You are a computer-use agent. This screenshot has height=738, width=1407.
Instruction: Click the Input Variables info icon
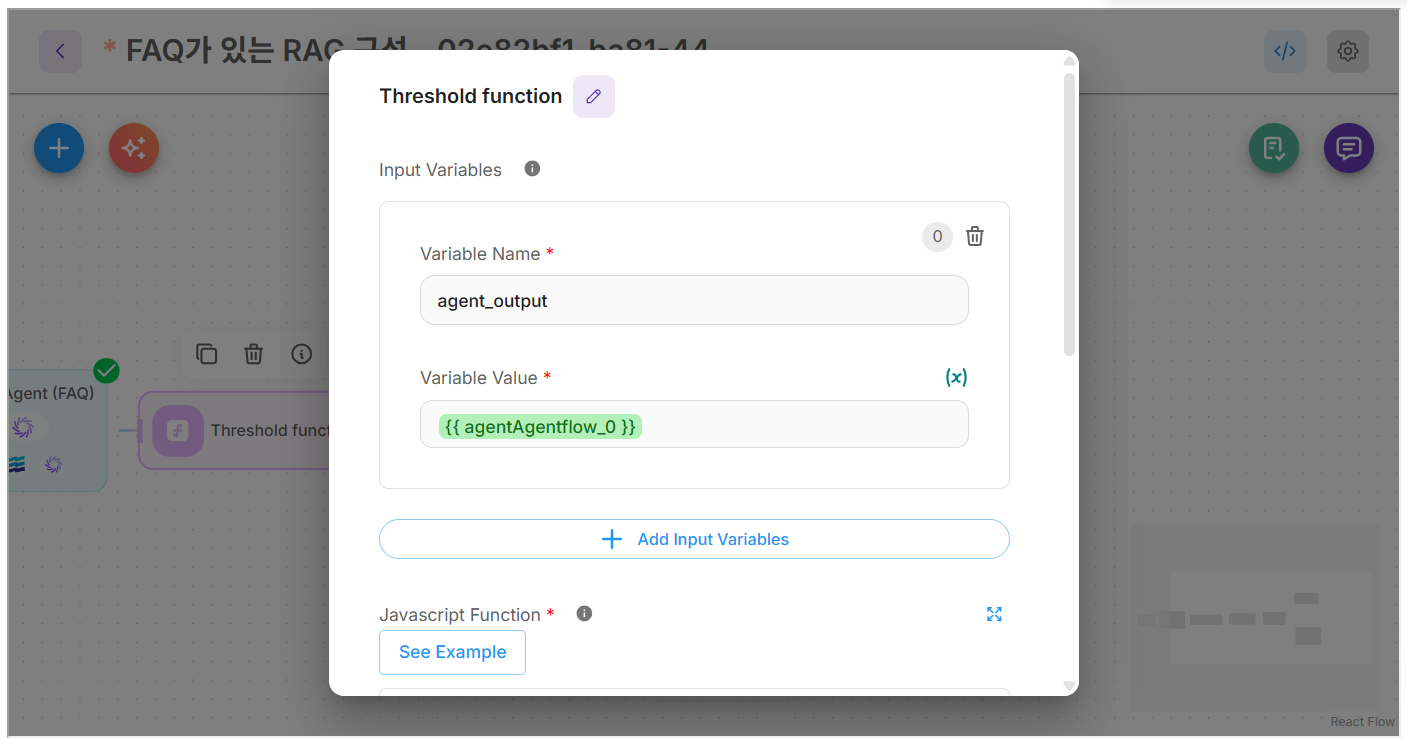532,169
